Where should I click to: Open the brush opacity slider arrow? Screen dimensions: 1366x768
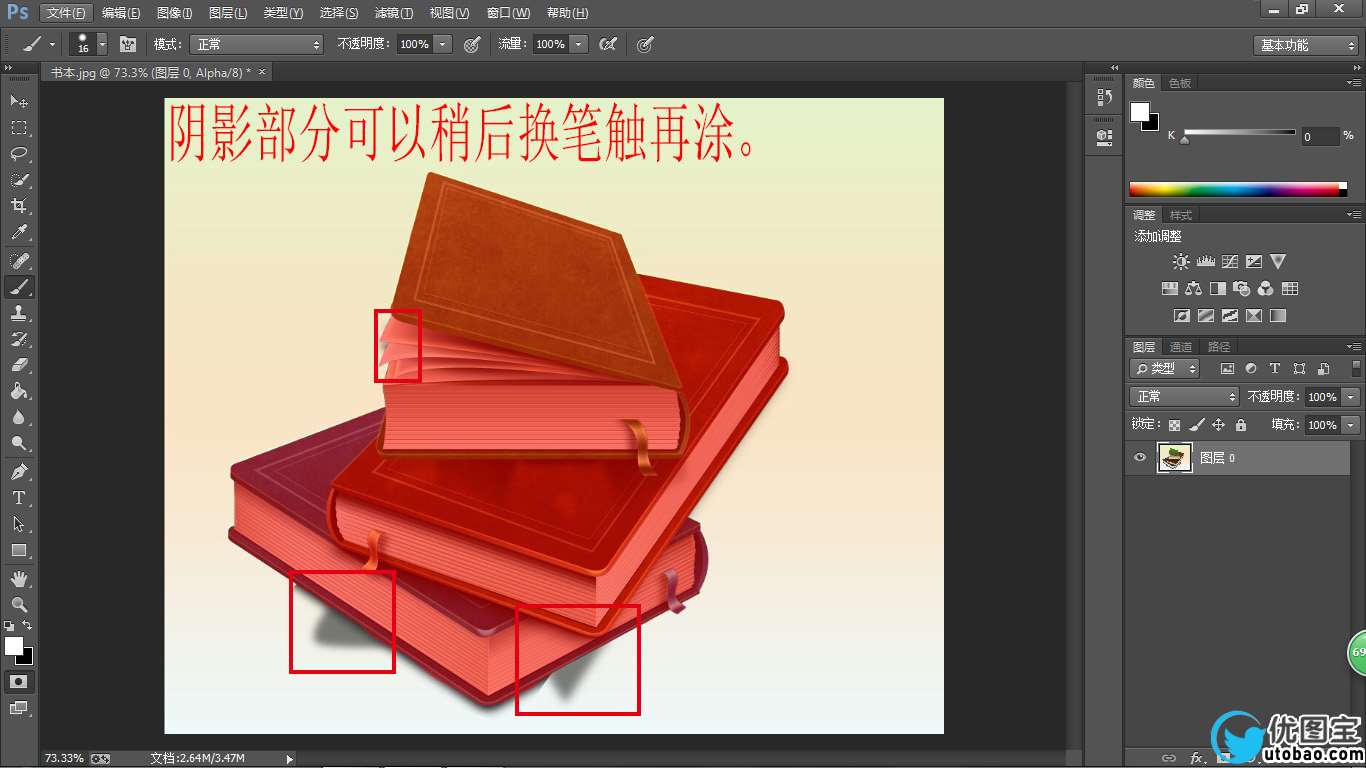443,44
